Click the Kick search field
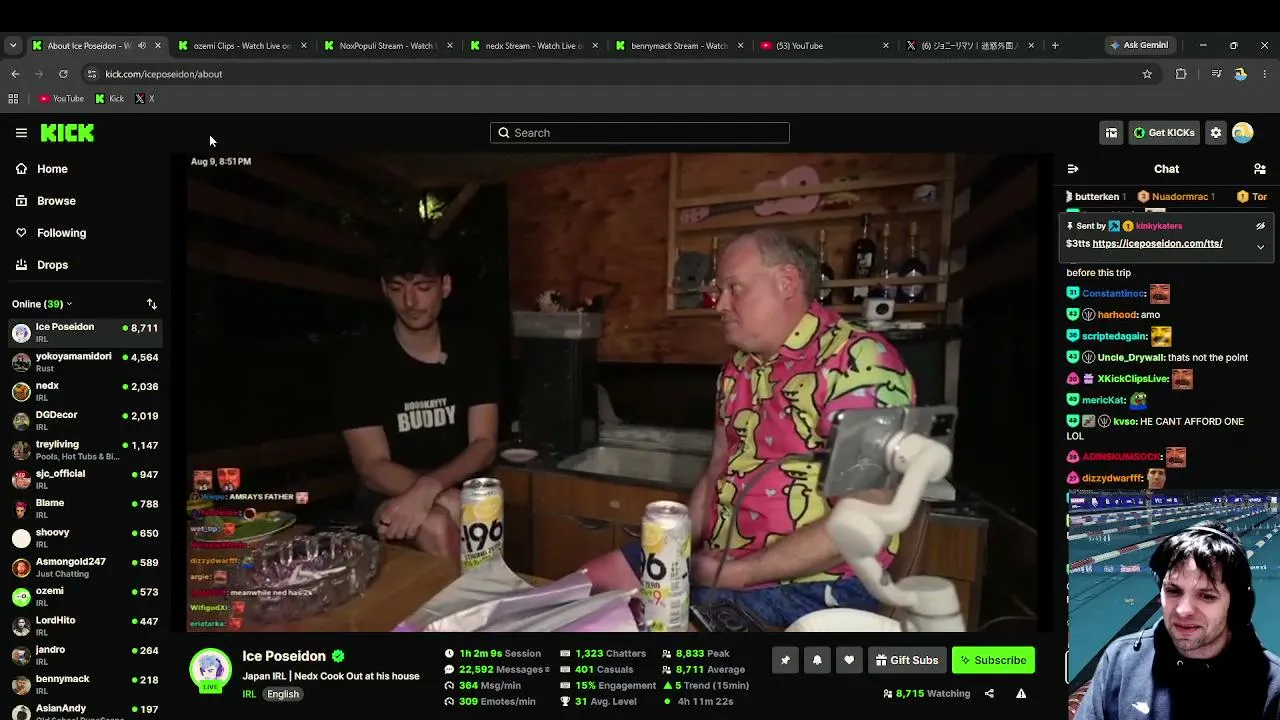 (640, 133)
